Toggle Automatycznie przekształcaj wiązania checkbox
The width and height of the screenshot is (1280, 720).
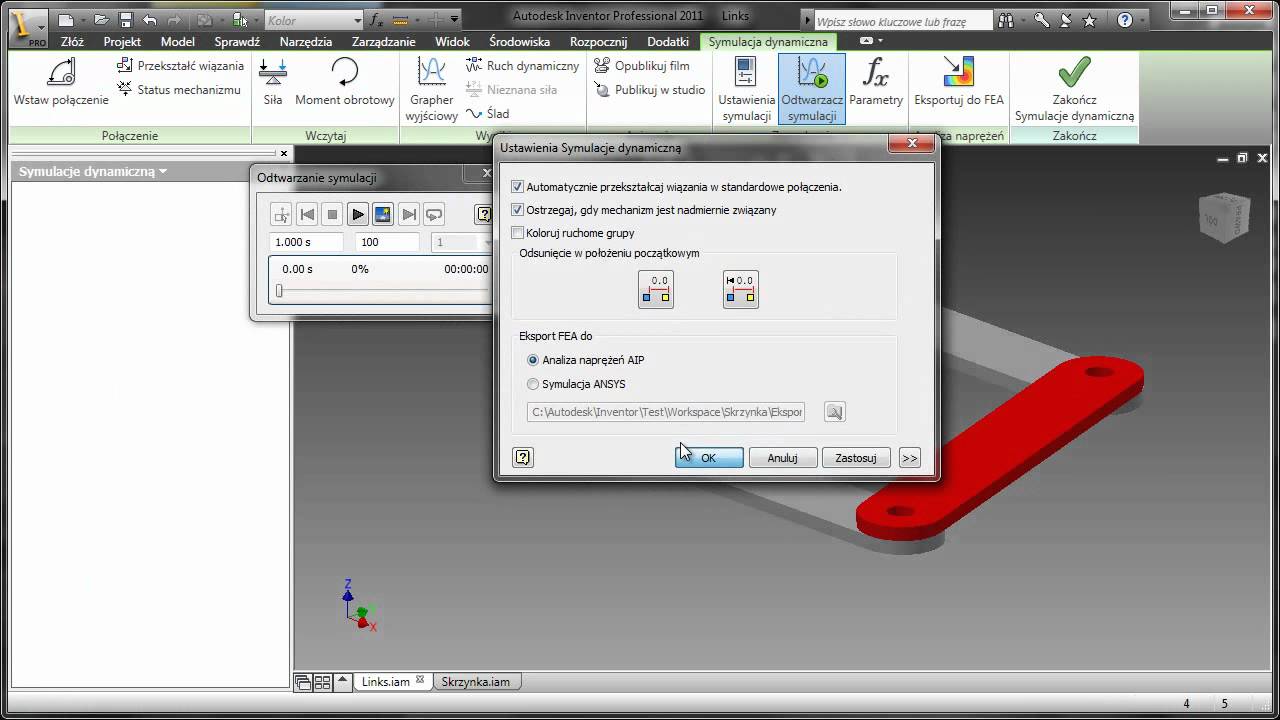coord(517,187)
